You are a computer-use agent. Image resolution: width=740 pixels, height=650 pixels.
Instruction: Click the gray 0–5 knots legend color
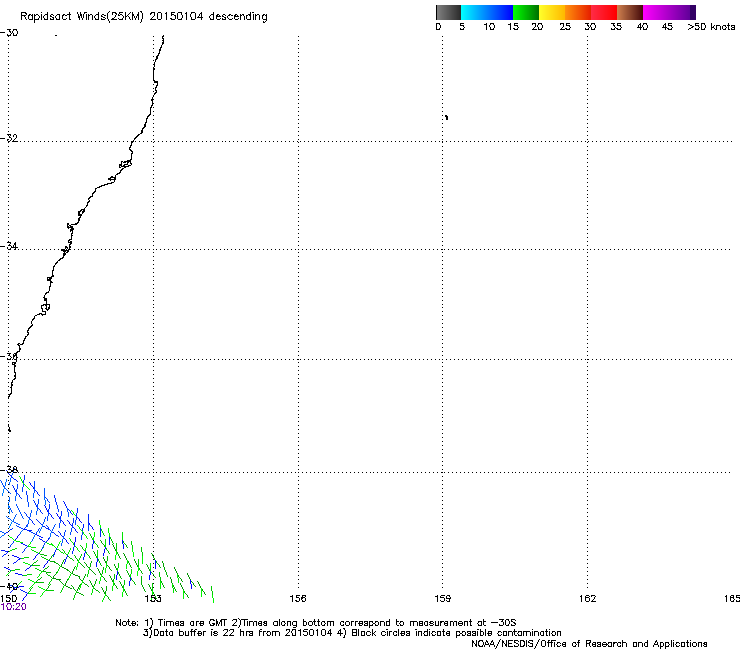coord(448,12)
